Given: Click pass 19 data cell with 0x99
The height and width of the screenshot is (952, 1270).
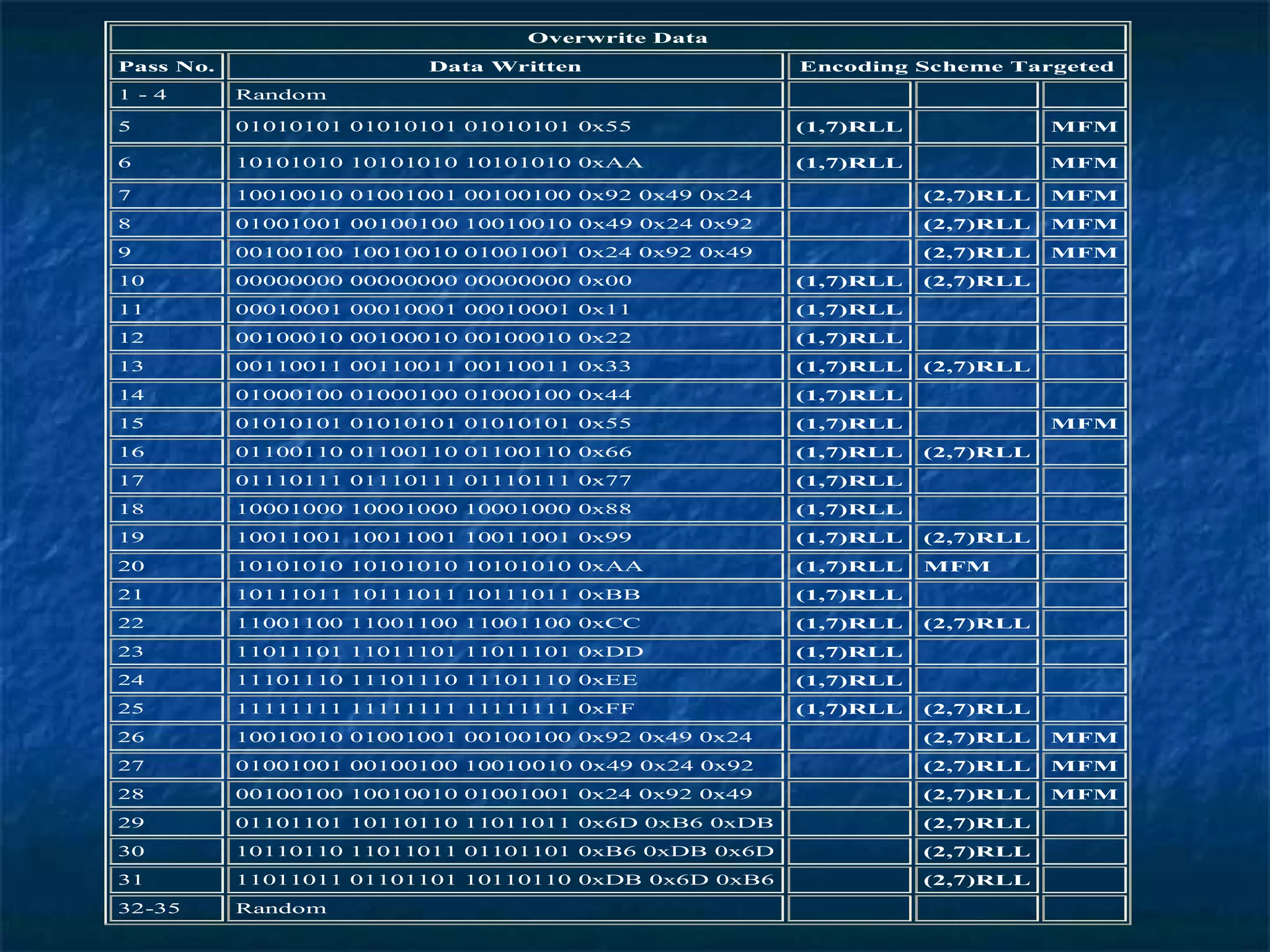Looking at the screenshot, I should pos(505,537).
